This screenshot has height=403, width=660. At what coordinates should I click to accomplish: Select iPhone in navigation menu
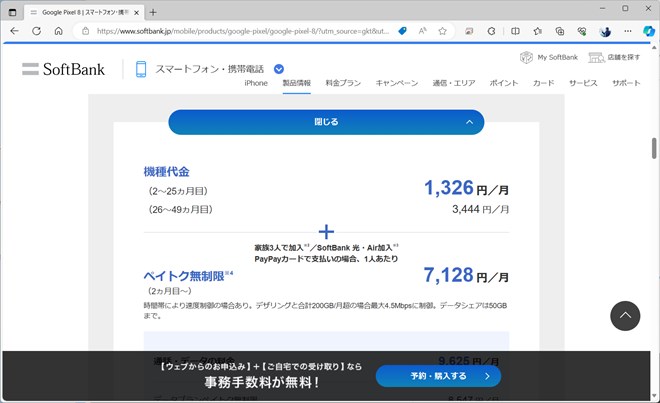pos(256,83)
